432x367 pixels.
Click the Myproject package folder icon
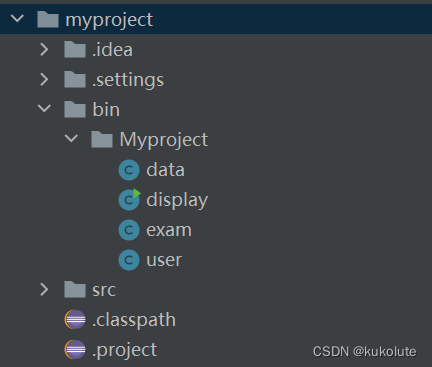click(102, 139)
